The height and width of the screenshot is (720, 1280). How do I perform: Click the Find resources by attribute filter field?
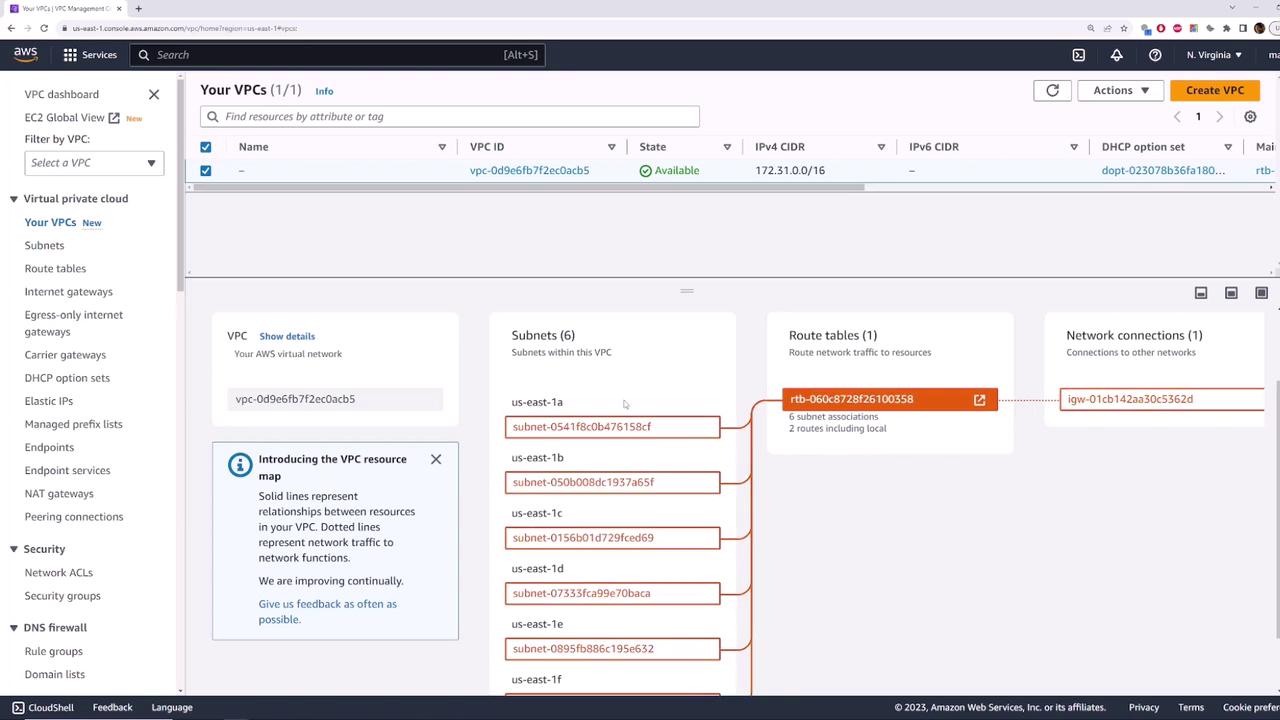coord(450,117)
